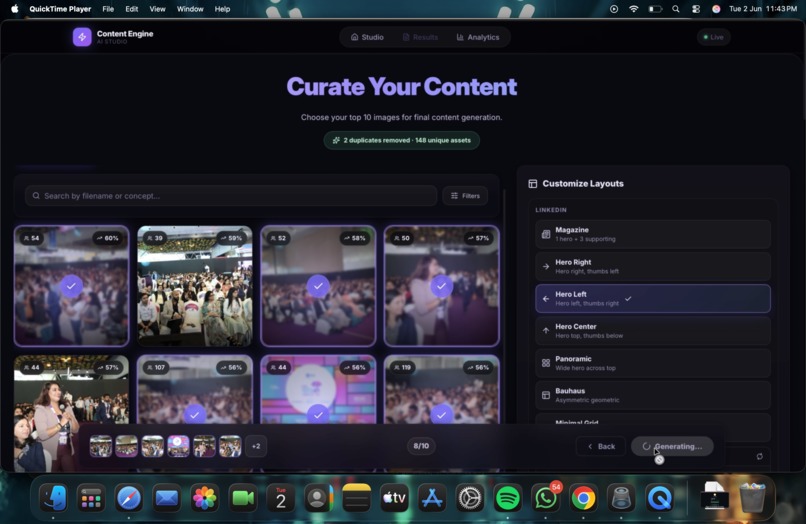The width and height of the screenshot is (806, 524).
Task: Choose the Hero Center layout
Action: point(653,331)
